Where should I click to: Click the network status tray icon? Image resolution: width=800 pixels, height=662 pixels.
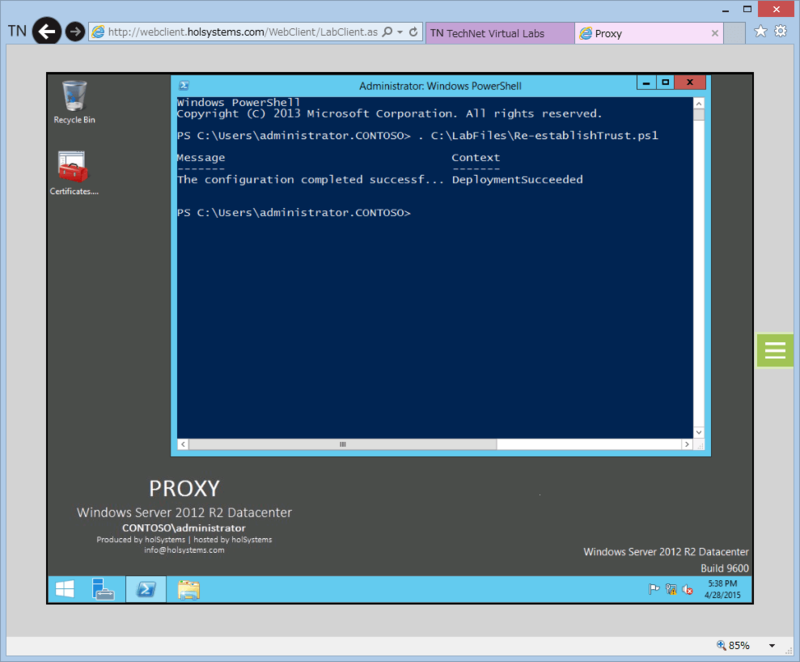point(671,590)
